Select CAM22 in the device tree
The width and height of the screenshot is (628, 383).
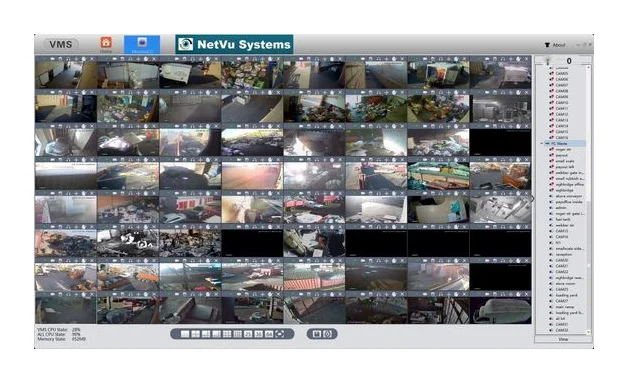coord(562,272)
